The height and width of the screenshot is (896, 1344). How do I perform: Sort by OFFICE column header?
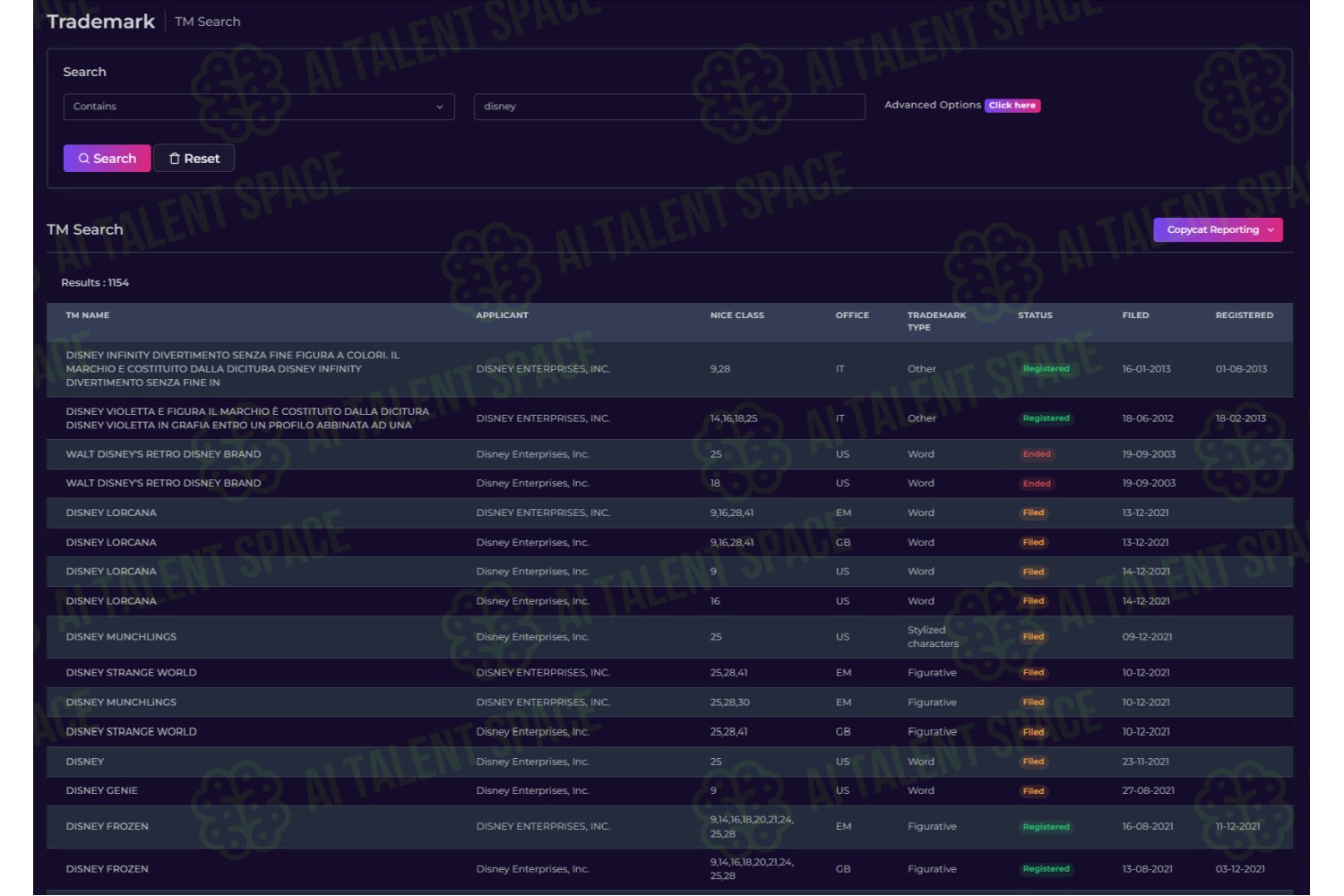pos(852,315)
